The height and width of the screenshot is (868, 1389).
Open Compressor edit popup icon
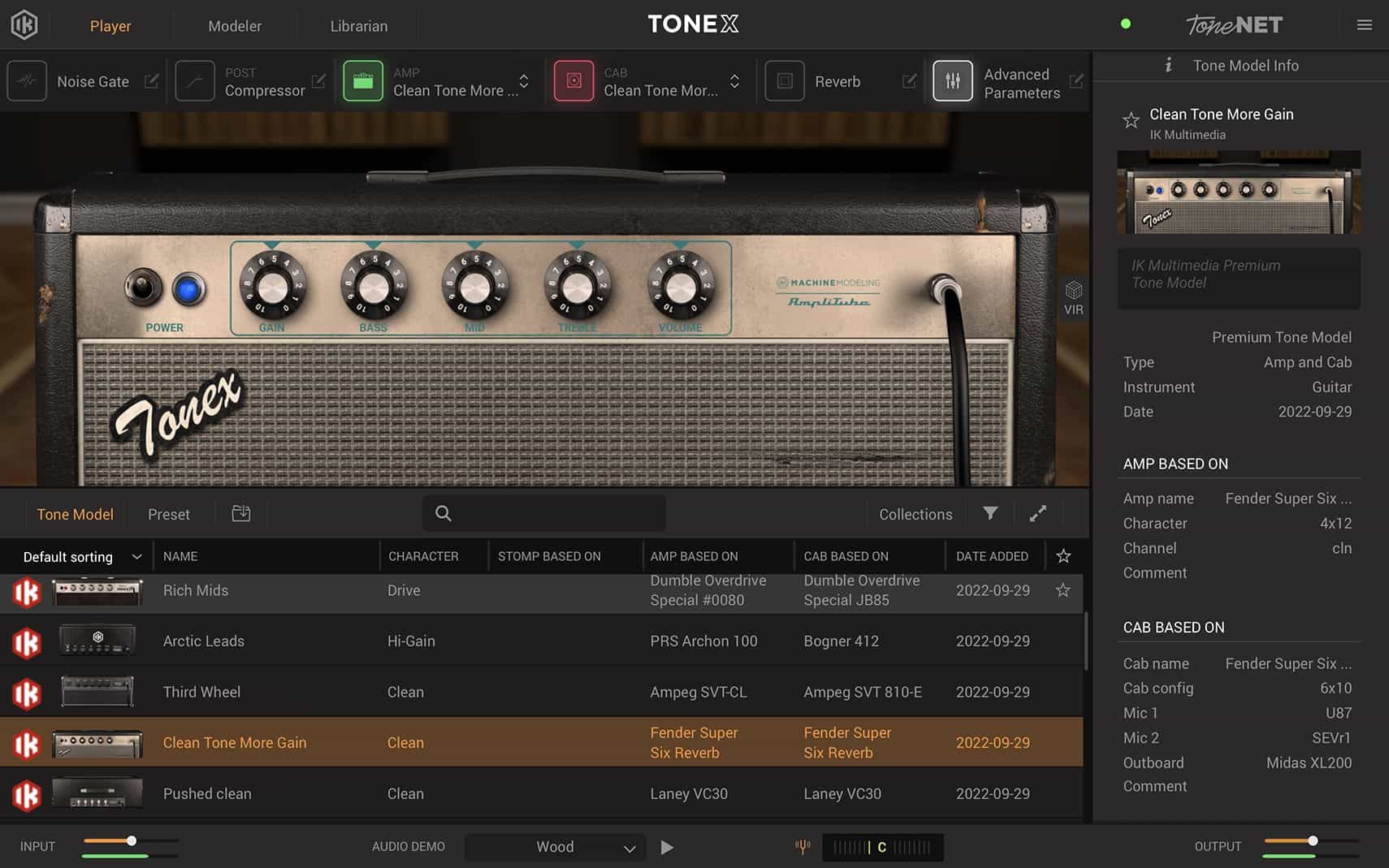click(x=318, y=81)
